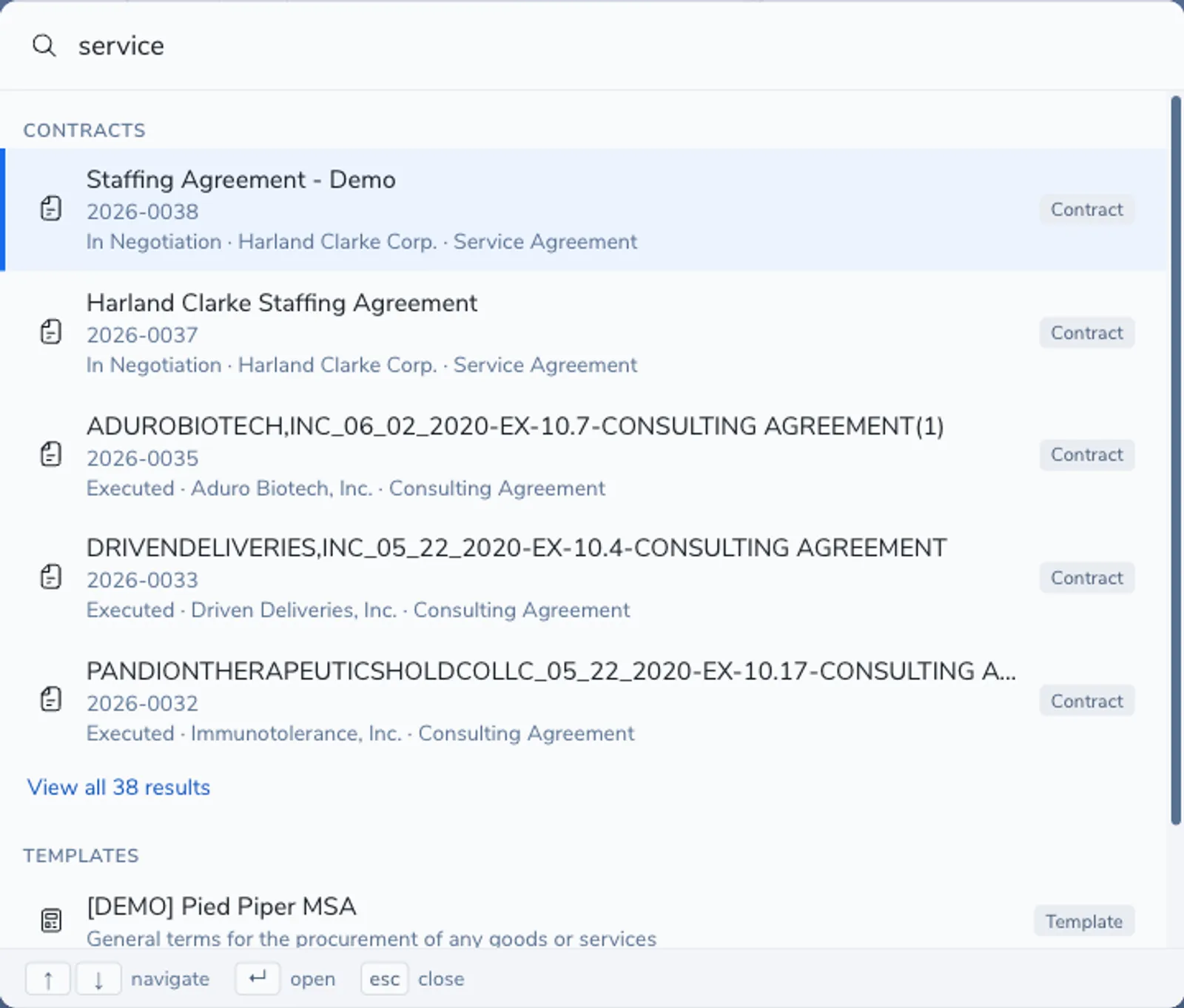Image resolution: width=1184 pixels, height=1008 pixels.
Task: Click contract number 2026-0033
Action: (142, 579)
